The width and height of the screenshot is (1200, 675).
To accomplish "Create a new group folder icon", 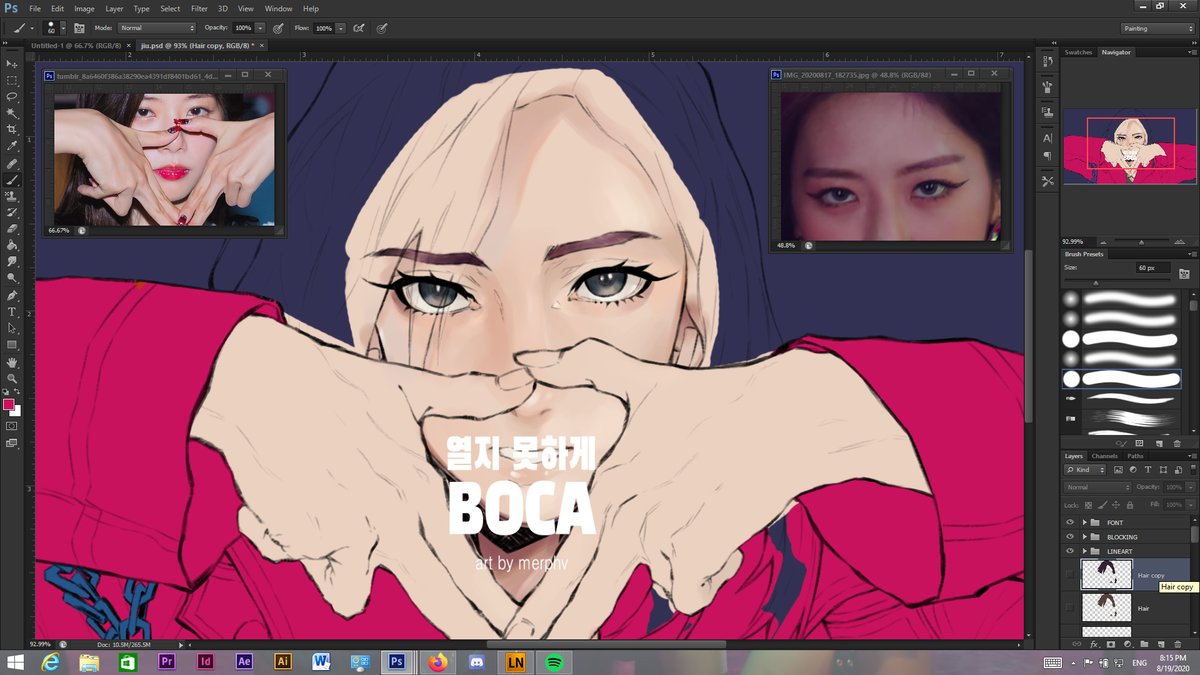I will click(x=1145, y=644).
